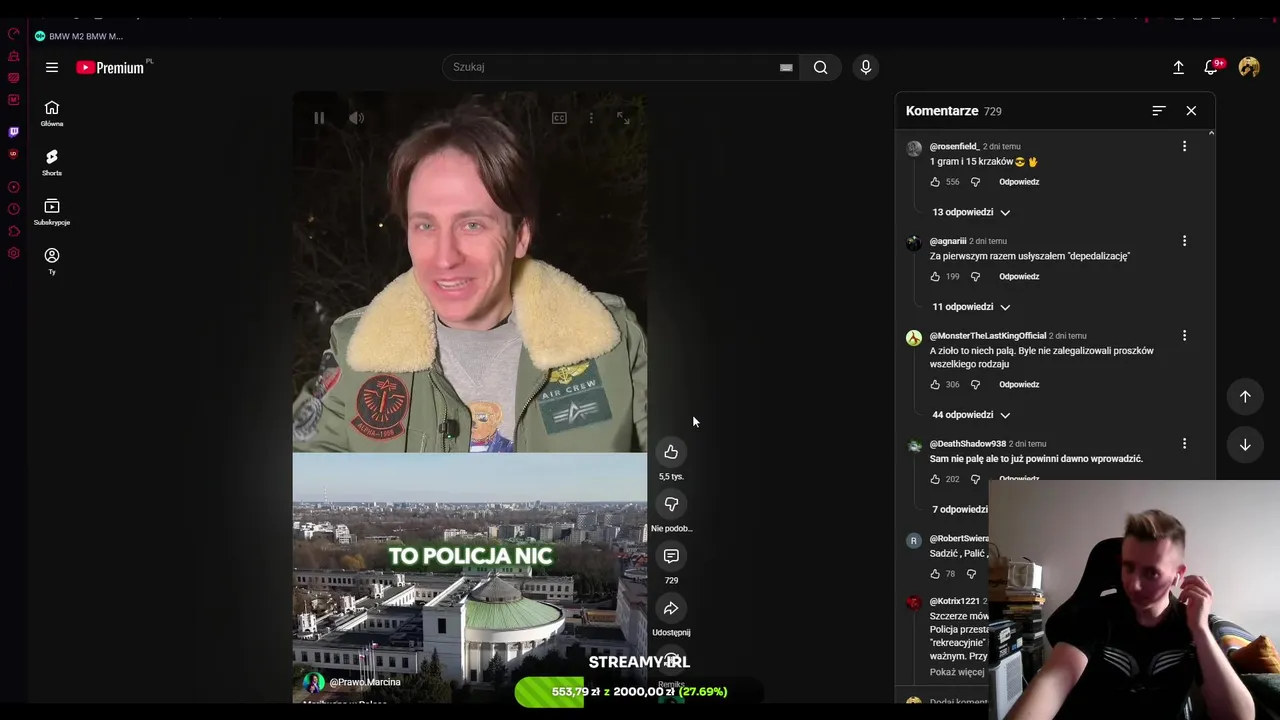This screenshot has width=1280, height=720.
Task: Reply to @rosenfield_ comment (Odpowiedz)
Action: pyautogui.click(x=1019, y=182)
